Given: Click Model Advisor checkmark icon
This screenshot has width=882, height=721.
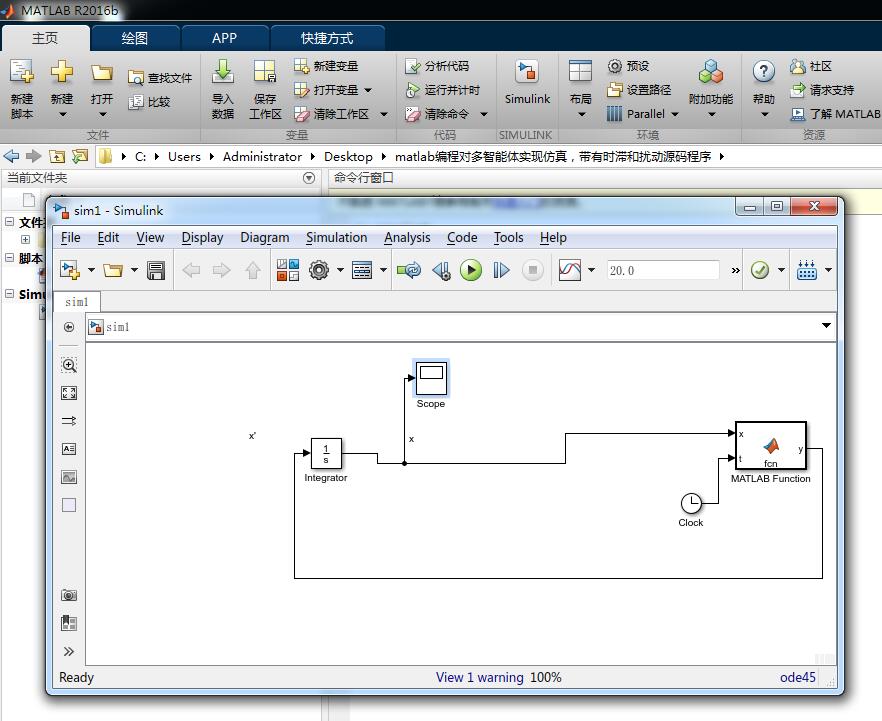Looking at the screenshot, I should tap(760, 271).
